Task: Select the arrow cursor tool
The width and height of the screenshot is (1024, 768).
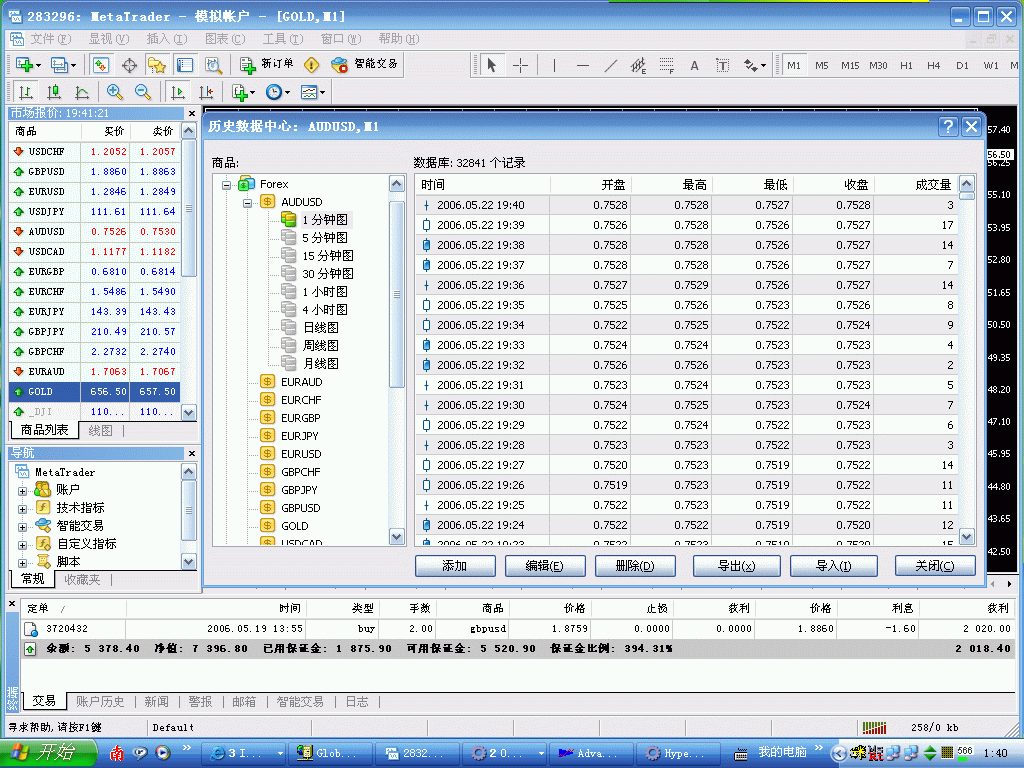Action: [492, 65]
